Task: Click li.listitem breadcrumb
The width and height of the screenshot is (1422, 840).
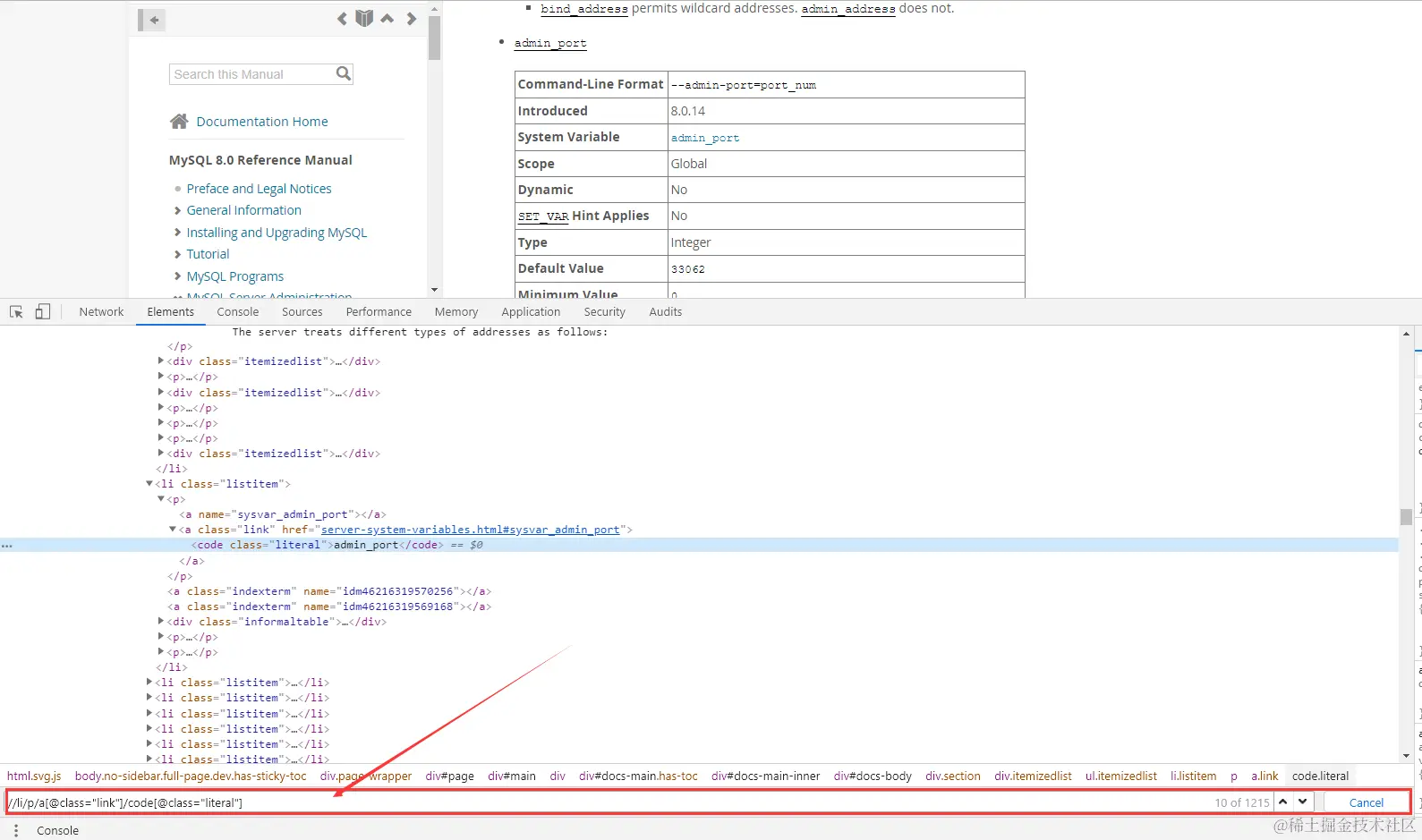Action: [x=1194, y=776]
